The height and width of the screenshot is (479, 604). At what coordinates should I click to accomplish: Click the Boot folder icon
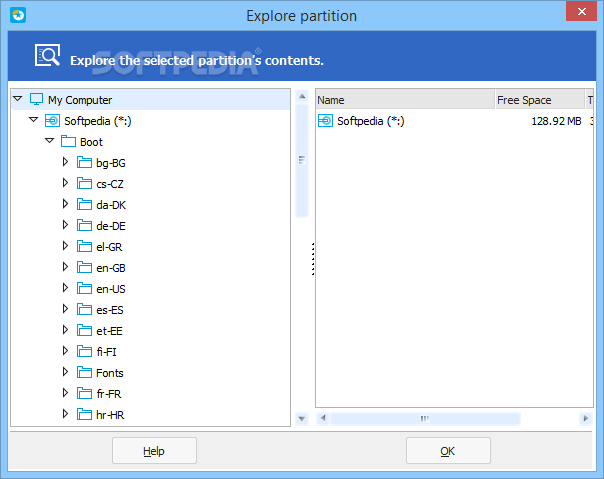pos(68,141)
